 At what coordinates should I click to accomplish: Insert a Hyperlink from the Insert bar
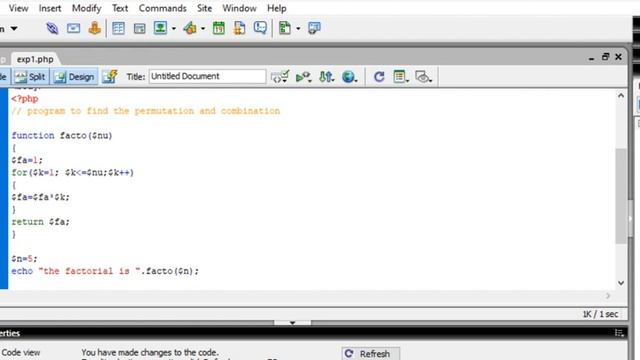point(52,28)
